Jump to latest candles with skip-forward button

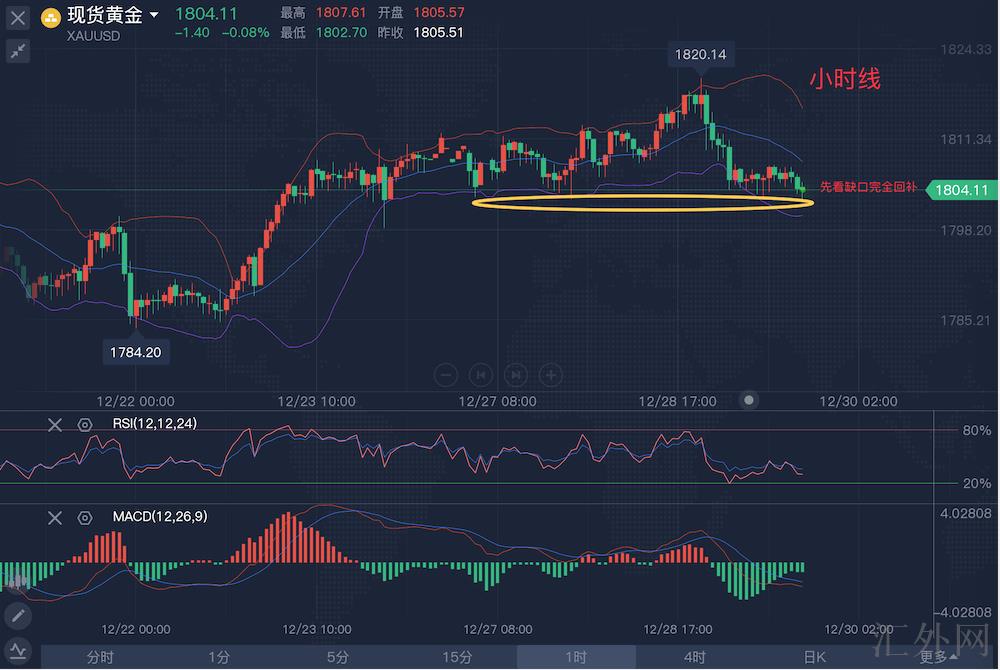[516, 375]
